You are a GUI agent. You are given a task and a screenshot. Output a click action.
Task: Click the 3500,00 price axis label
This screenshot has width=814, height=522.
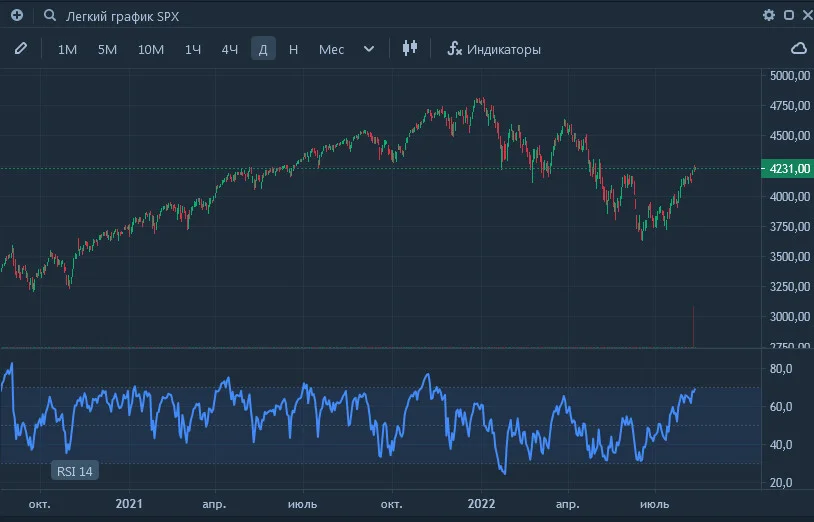pyautogui.click(x=790, y=257)
